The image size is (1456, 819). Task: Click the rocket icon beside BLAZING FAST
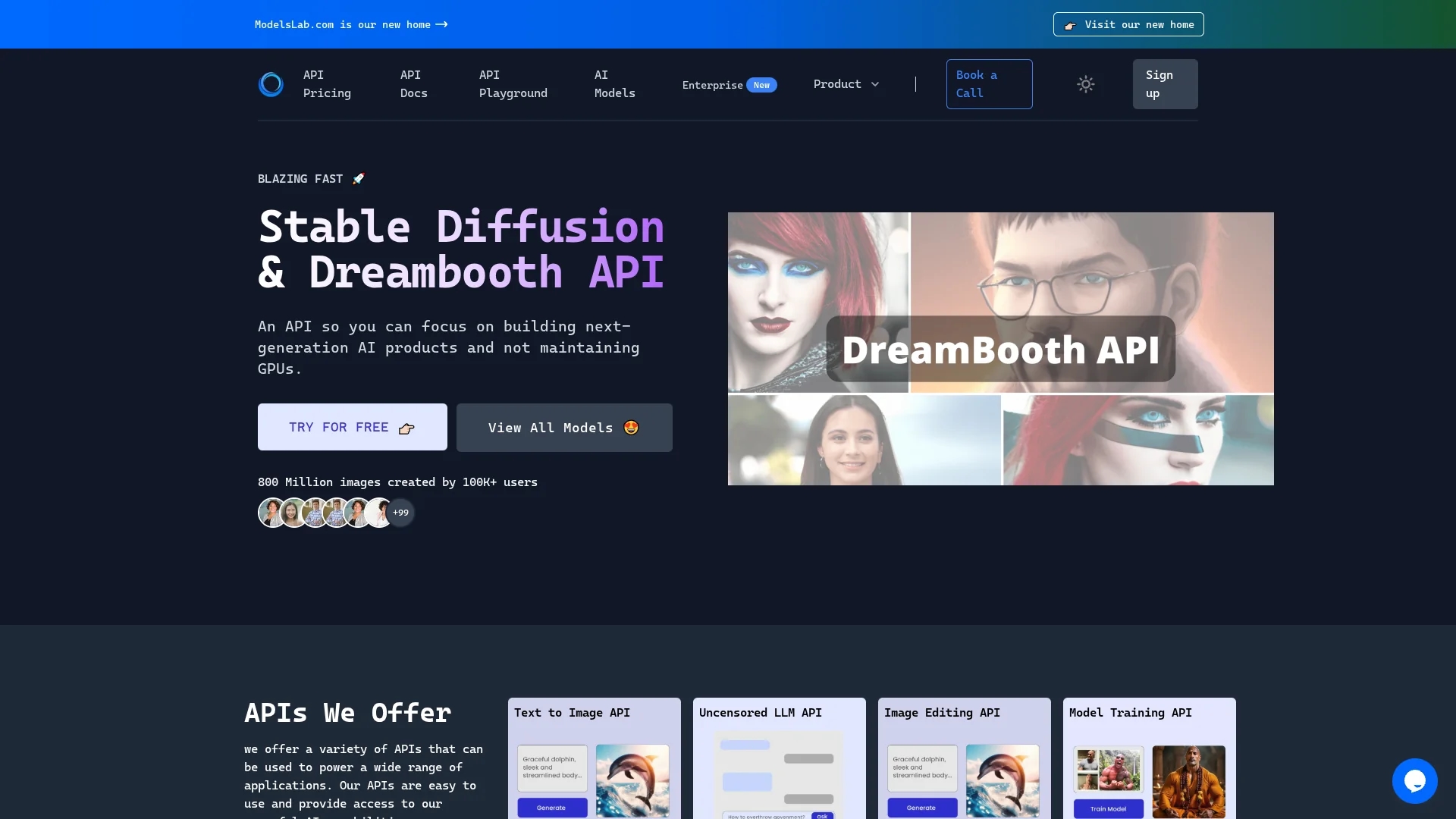pos(359,179)
